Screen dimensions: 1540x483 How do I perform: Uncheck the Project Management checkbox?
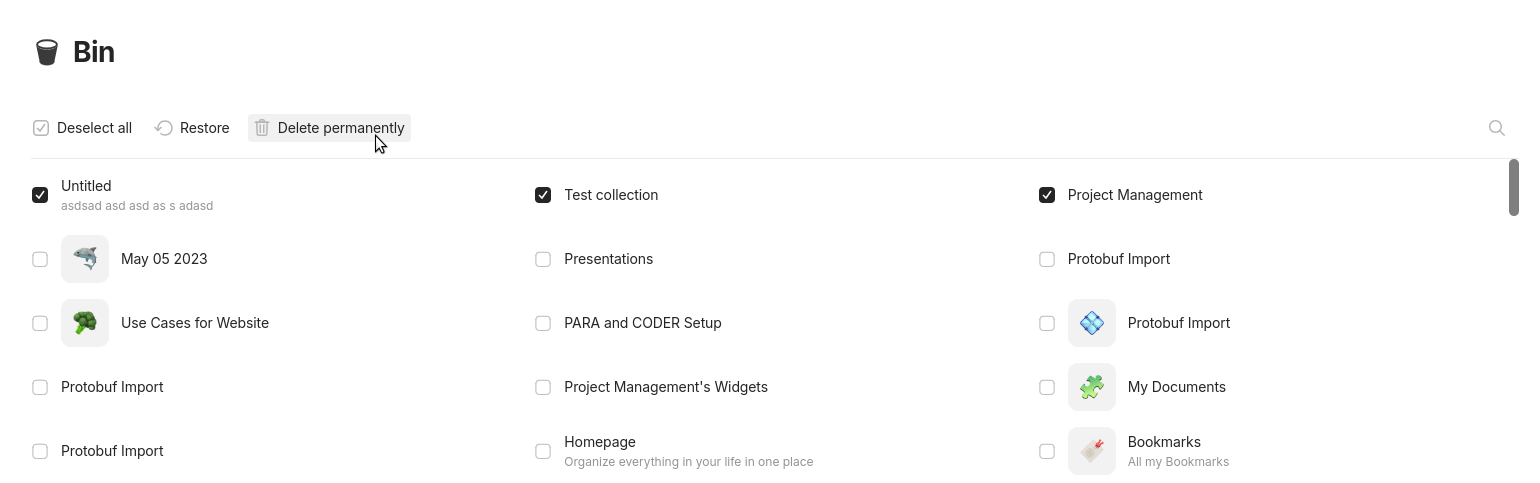coord(1047,195)
